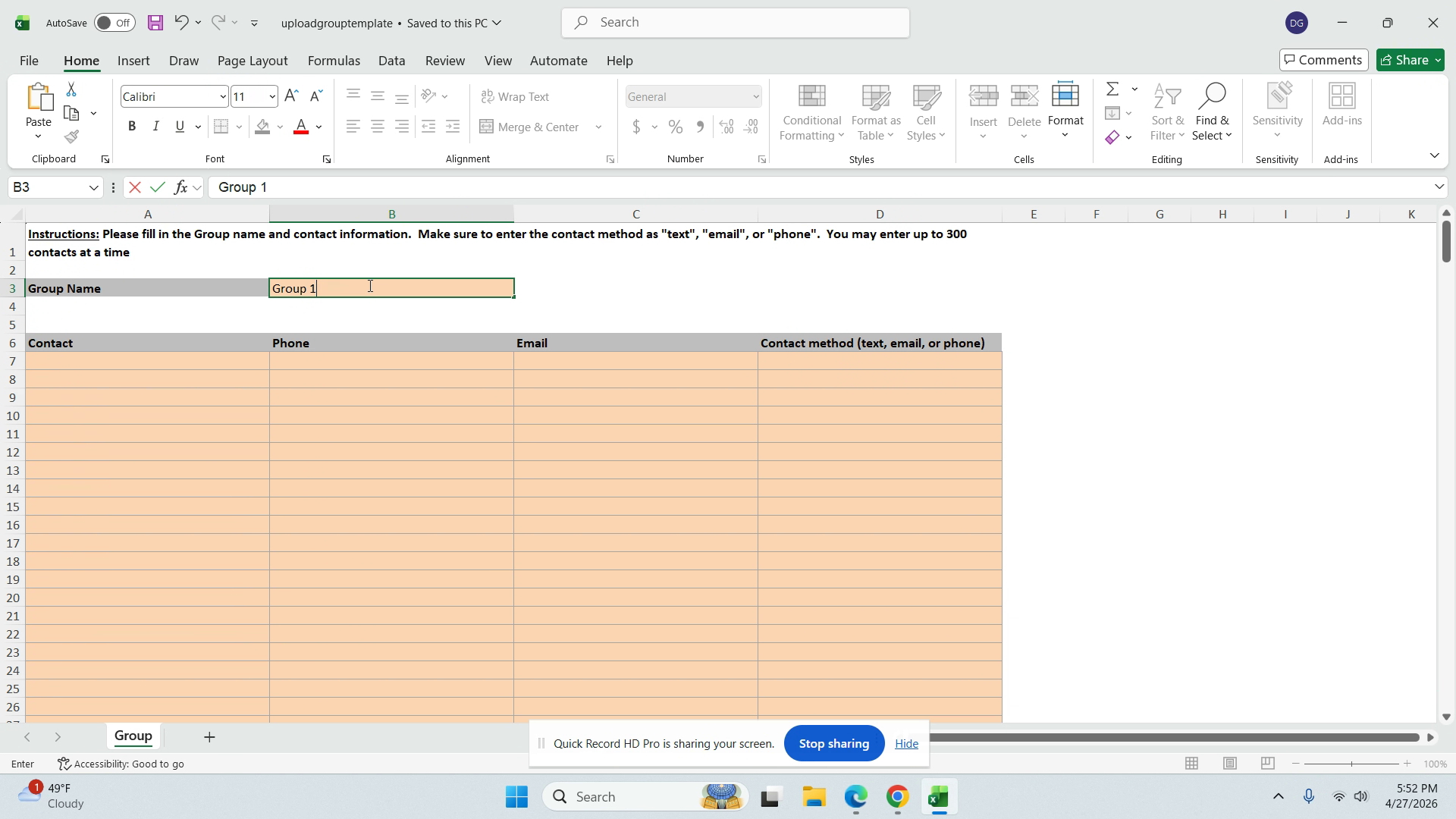Click the Increase Indent icon
This screenshot has height=819, width=1456.
point(453,127)
